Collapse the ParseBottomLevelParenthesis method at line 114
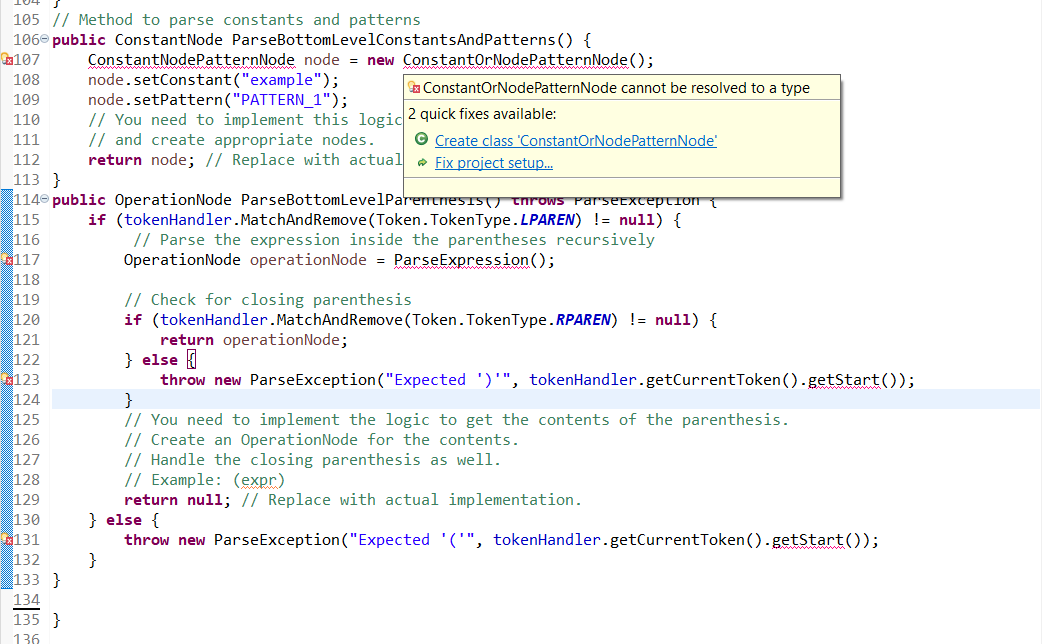Viewport: 1042px width, 644px height. coord(43,199)
